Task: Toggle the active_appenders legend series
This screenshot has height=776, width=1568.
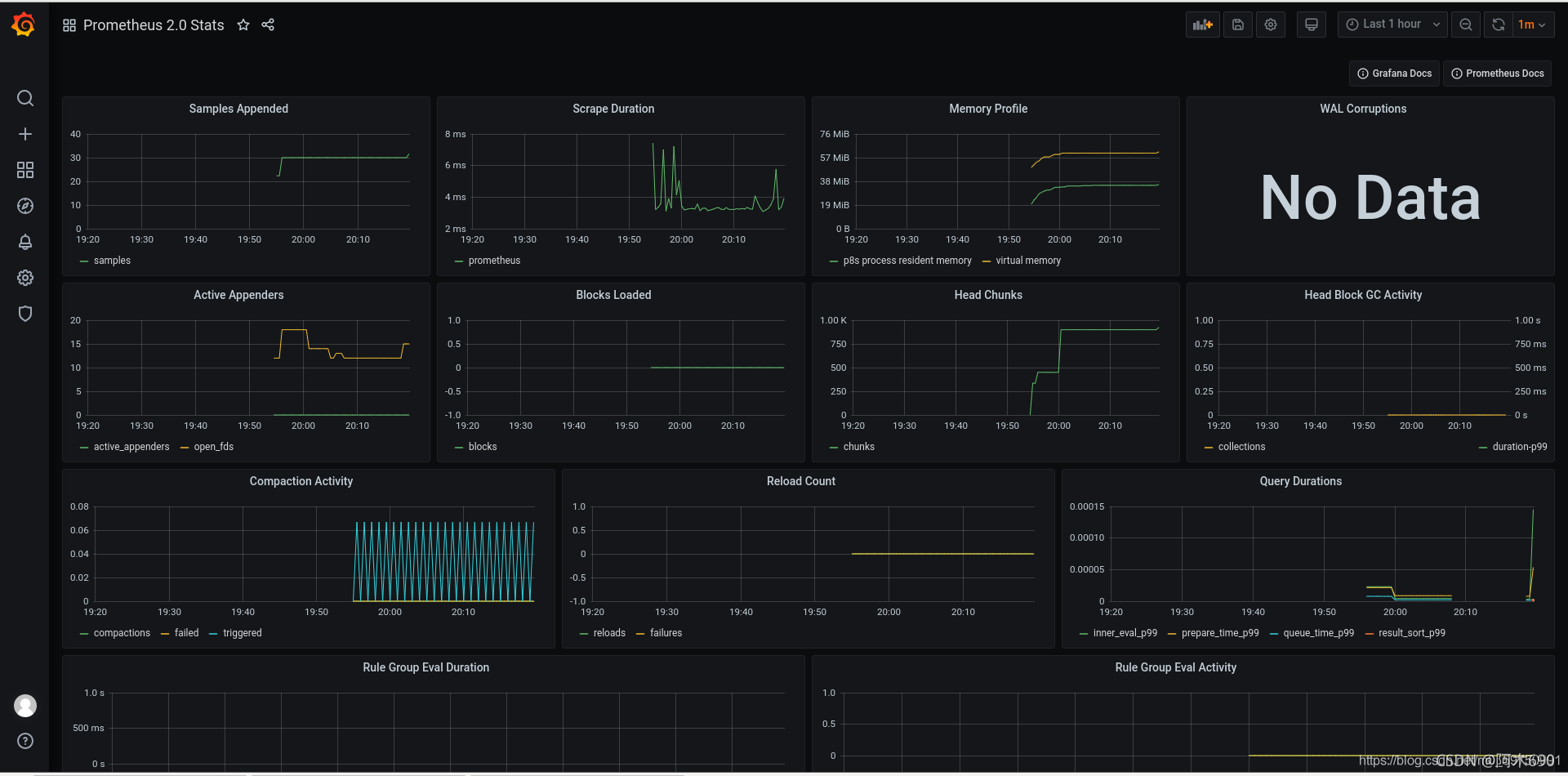Action: (x=131, y=447)
